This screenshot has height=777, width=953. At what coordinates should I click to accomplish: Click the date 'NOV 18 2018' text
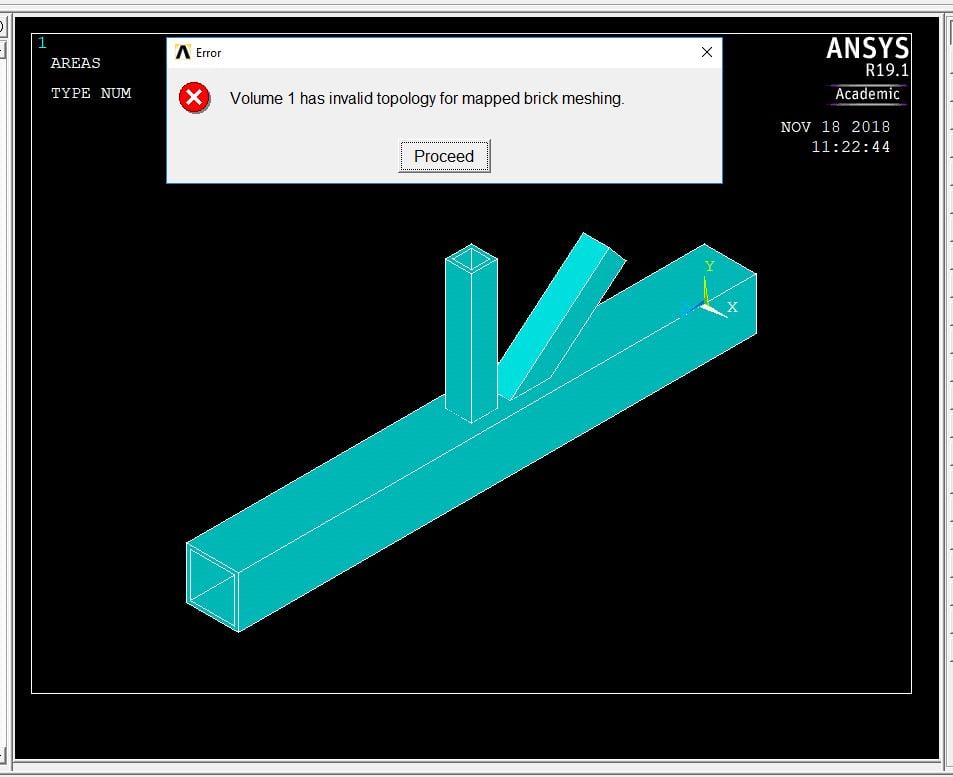[835, 127]
